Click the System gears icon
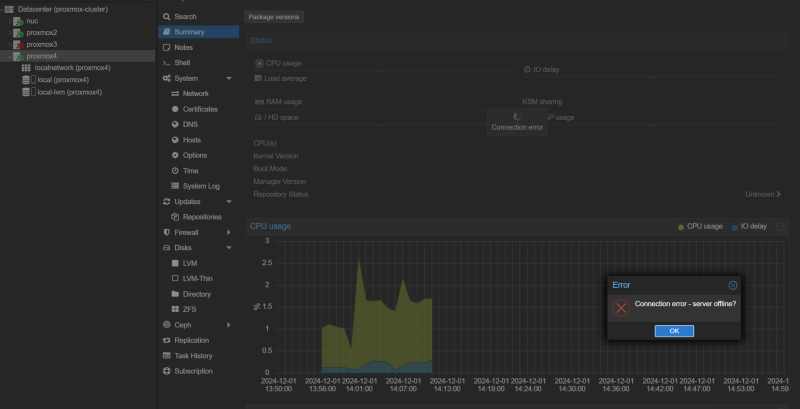This screenshot has width=800, height=409. pos(166,79)
